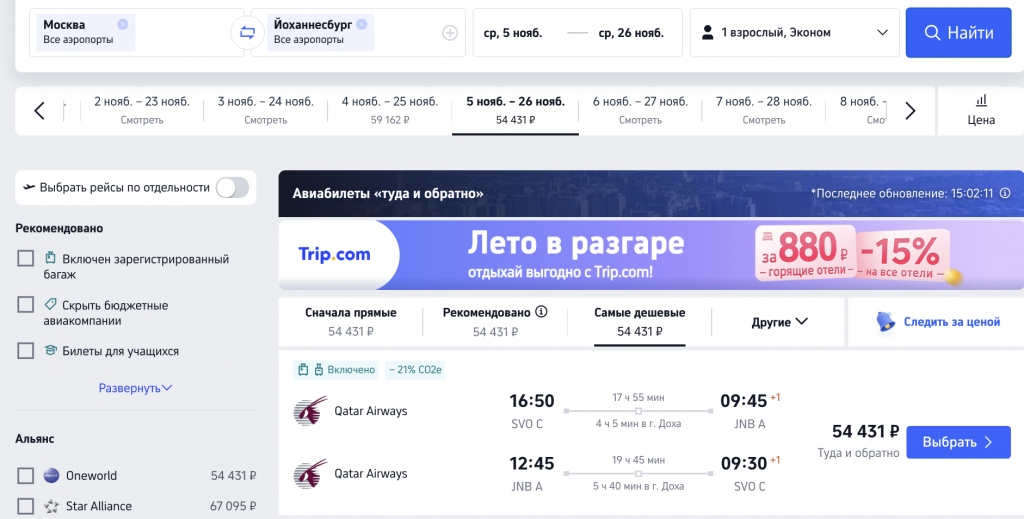This screenshot has width=1024, height=519.
Task: Expand filters via Развернуть link
Action: (135, 388)
